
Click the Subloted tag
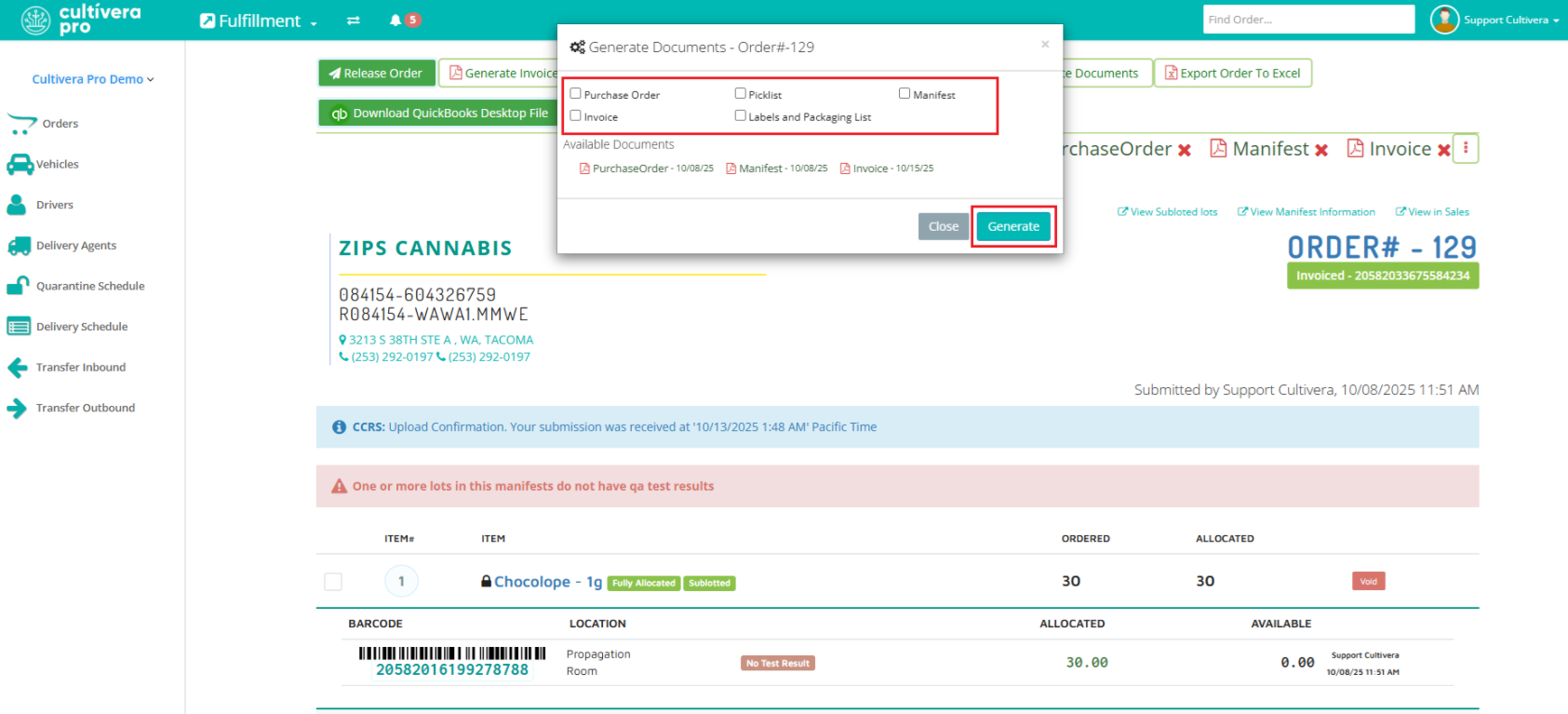[x=710, y=584]
